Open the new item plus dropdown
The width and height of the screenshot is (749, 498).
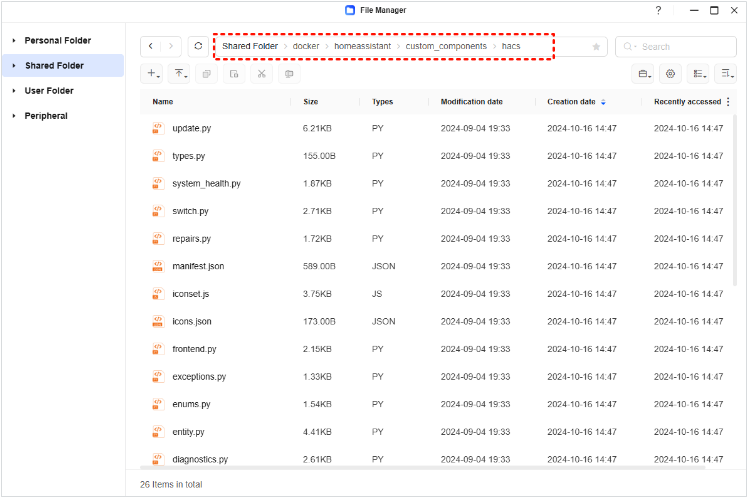coord(152,74)
